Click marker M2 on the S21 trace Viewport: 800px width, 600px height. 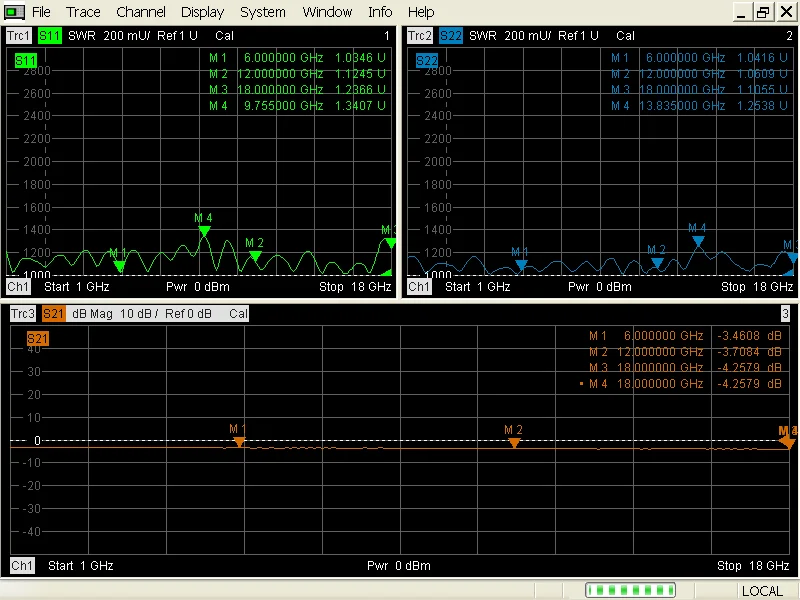tap(514, 440)
